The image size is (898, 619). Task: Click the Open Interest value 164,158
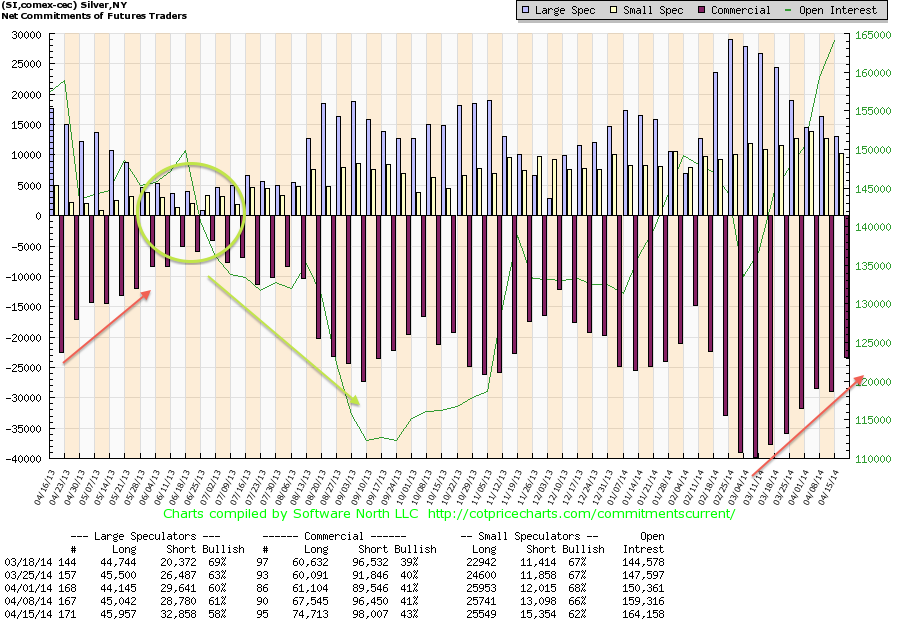(643, 614)
